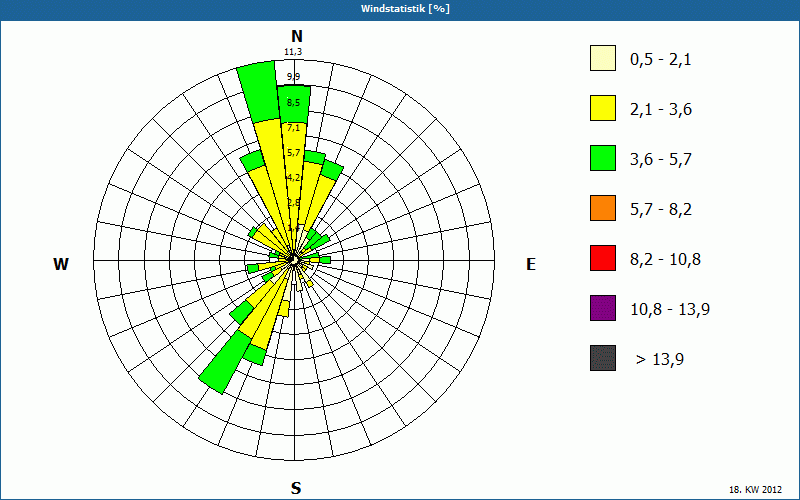
Task: Click the yellow 2,1 - 3,6 legend swatch
Action: coord(603,108)
